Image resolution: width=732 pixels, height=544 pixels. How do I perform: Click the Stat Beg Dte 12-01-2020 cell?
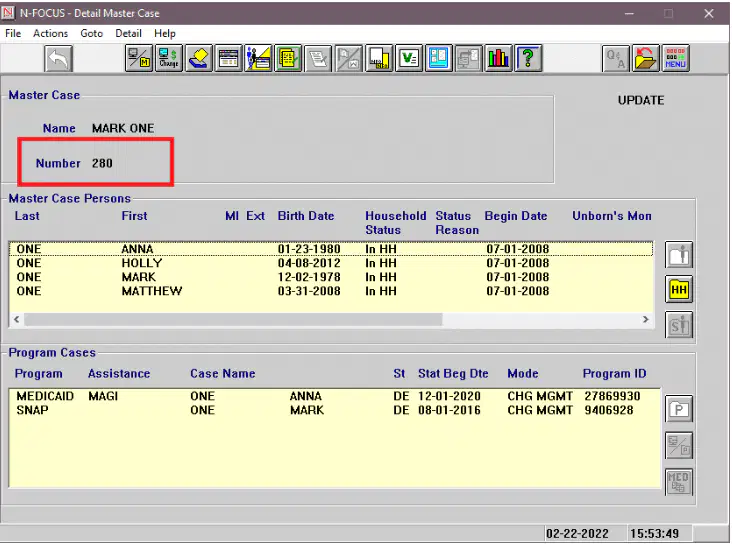(x=449, y=396)
